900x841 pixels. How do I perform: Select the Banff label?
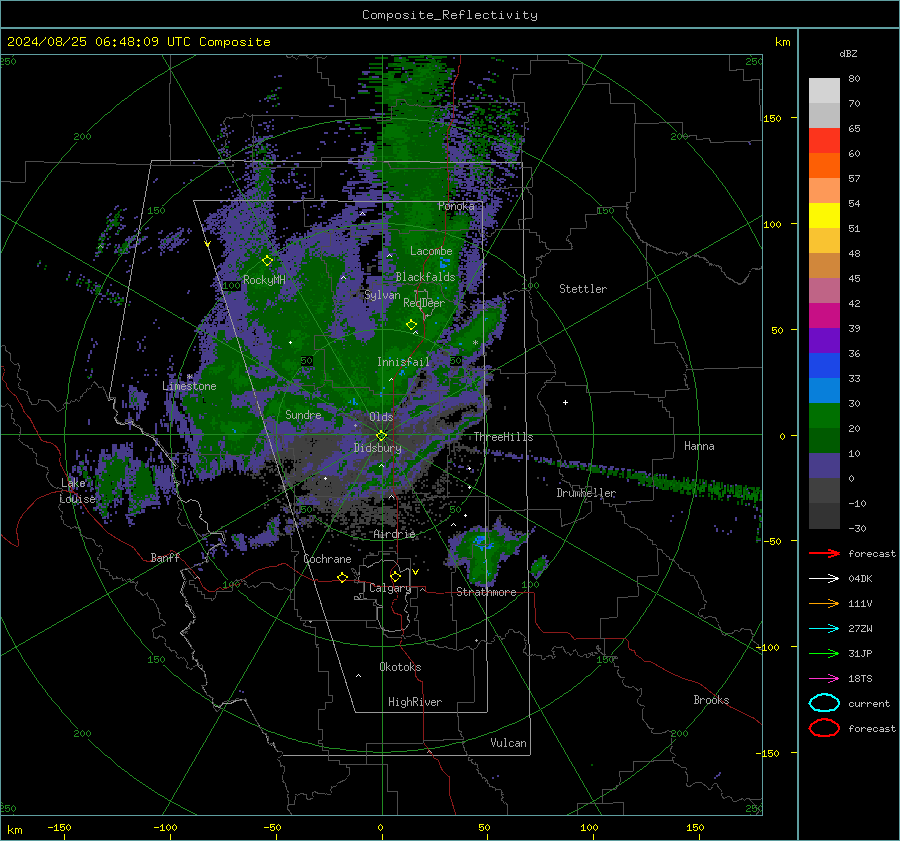[165, 557]
